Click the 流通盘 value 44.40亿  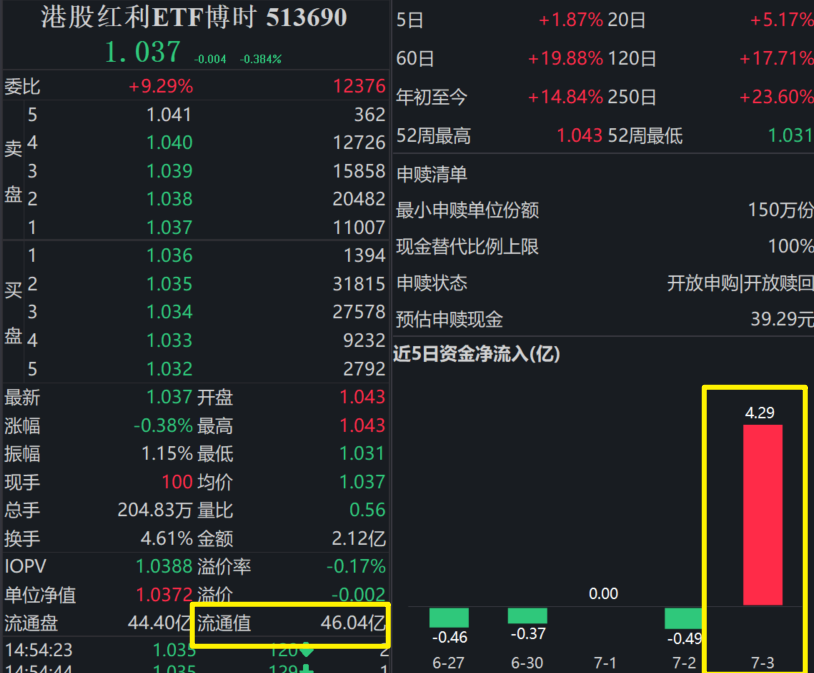159,623
